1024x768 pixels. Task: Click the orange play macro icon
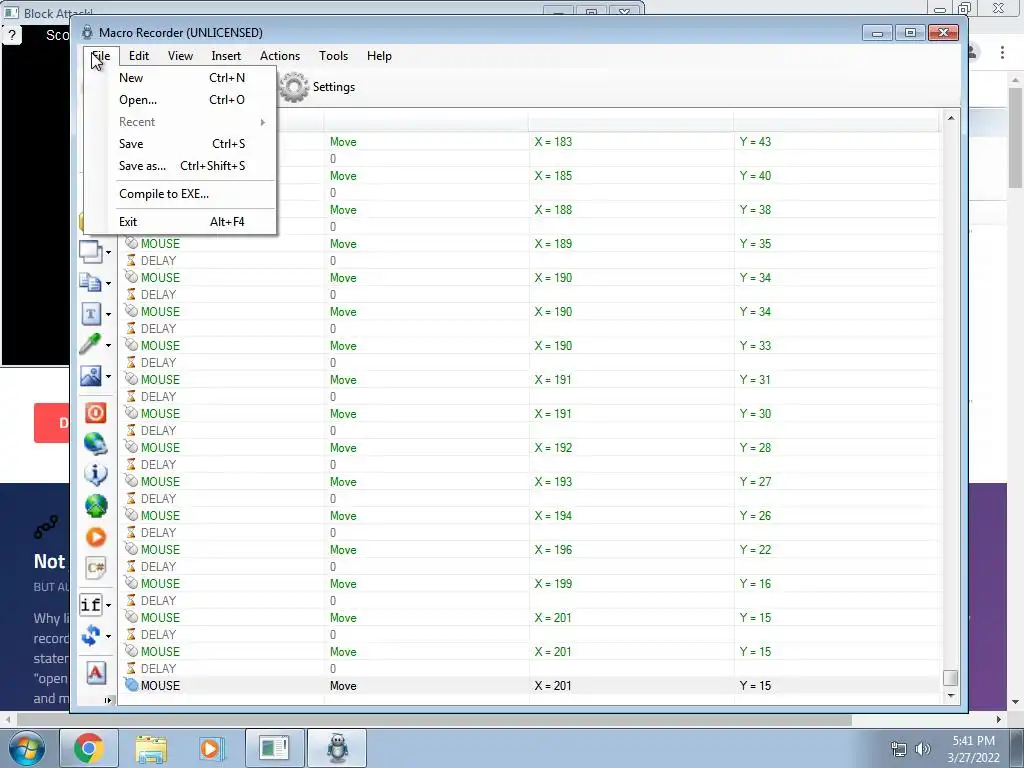[95, 537]
